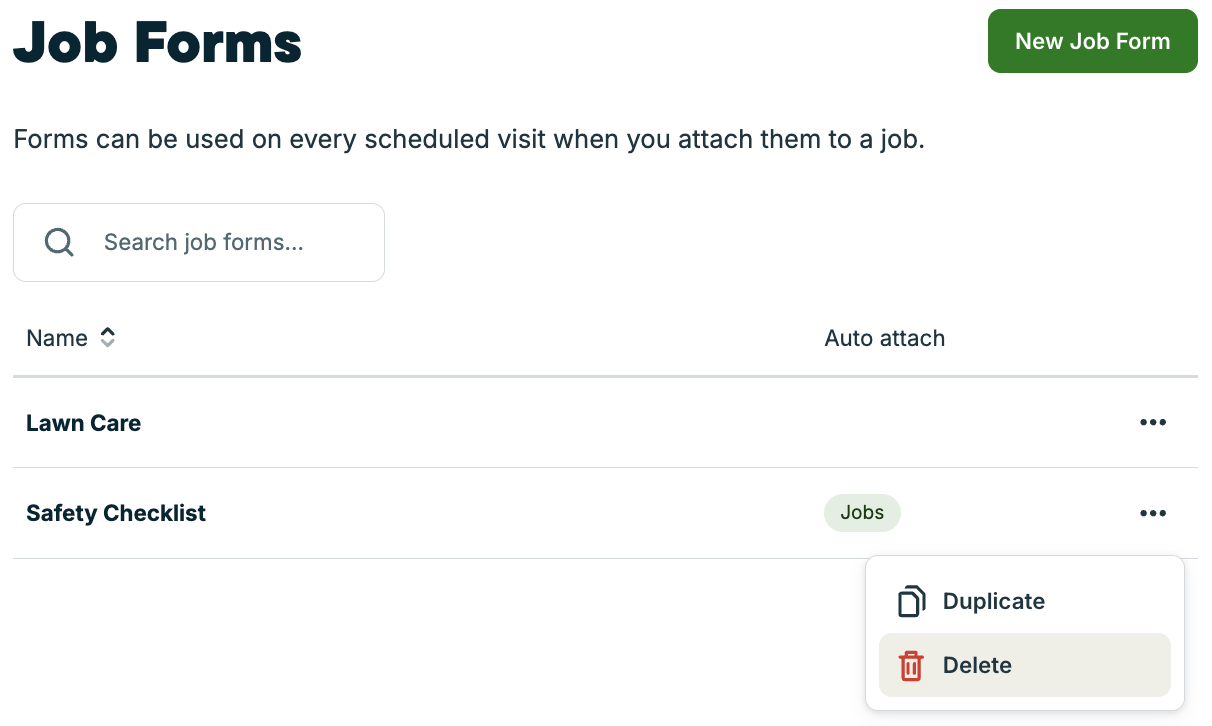Open the Lawn Care more options ellipsis
The width and height of the screenshot is (1212, 726).
pyautogui.click(x=1153, y=423)
